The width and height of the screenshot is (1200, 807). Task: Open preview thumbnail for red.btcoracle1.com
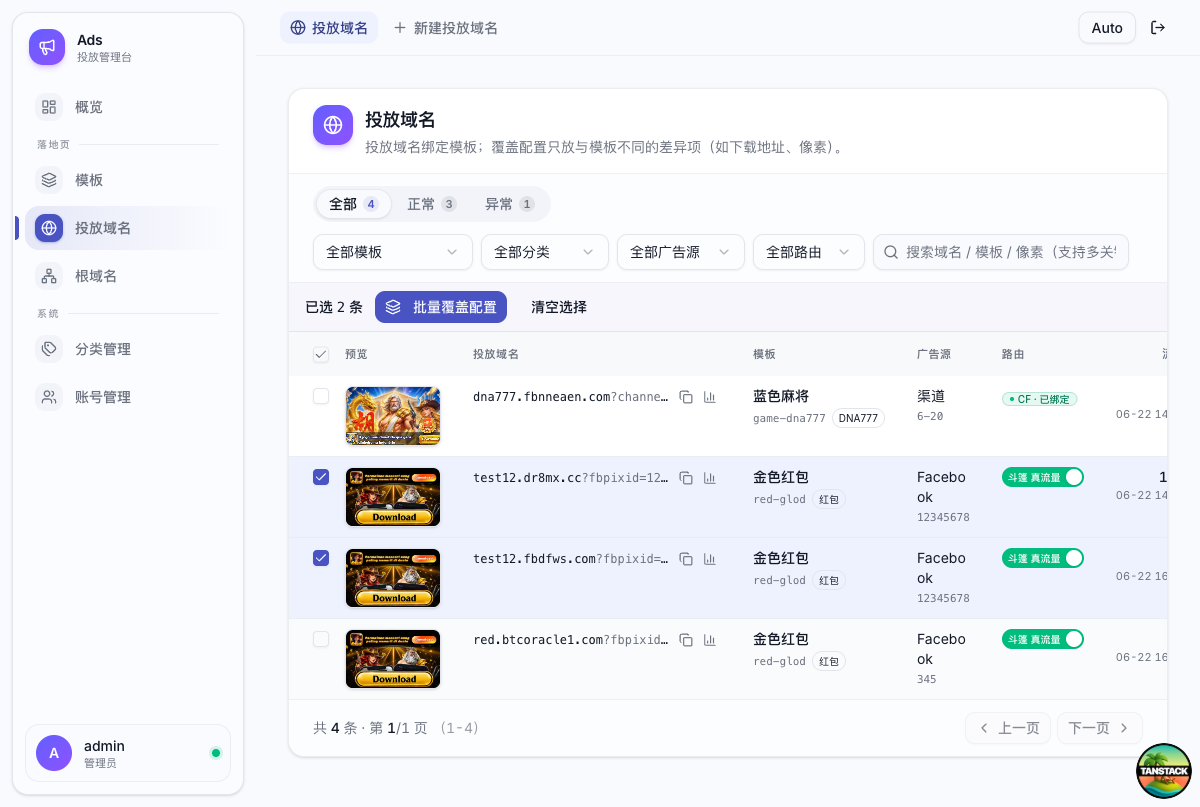click(x=393, y=659)
